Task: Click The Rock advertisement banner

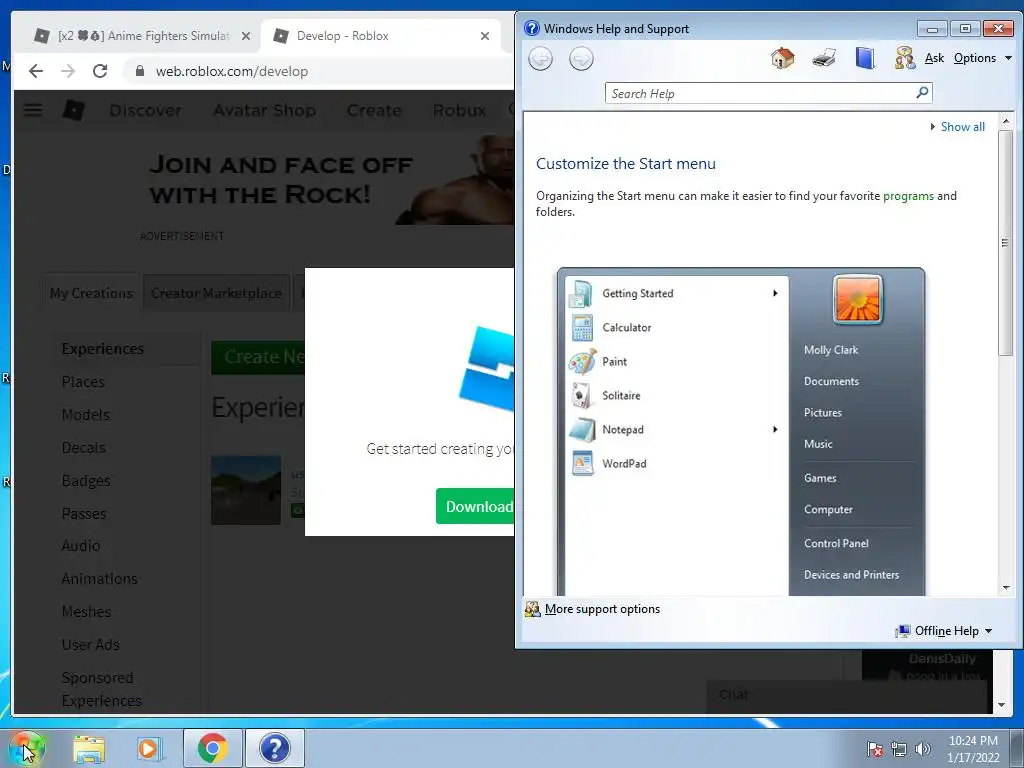Action: pos(329,180)
